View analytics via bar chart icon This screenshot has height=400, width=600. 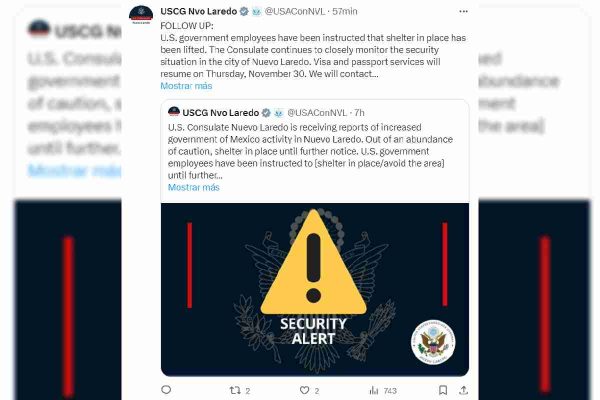pyautogui.click(x=374, y=390)
